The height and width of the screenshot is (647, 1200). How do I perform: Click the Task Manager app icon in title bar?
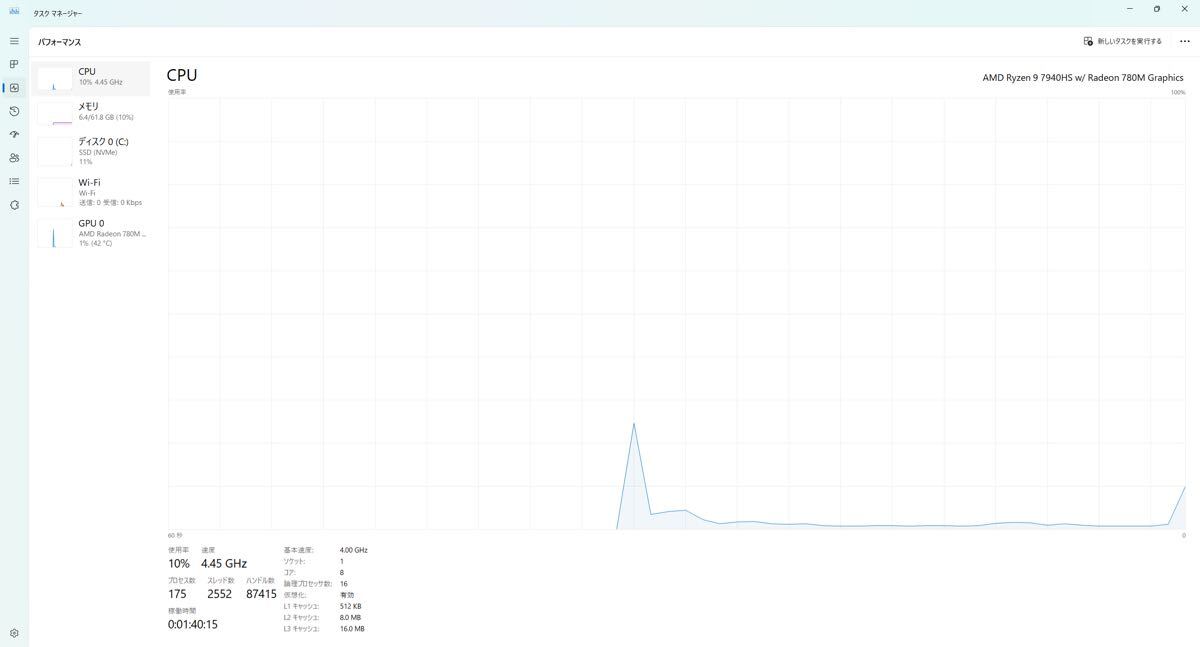[14, 13]
